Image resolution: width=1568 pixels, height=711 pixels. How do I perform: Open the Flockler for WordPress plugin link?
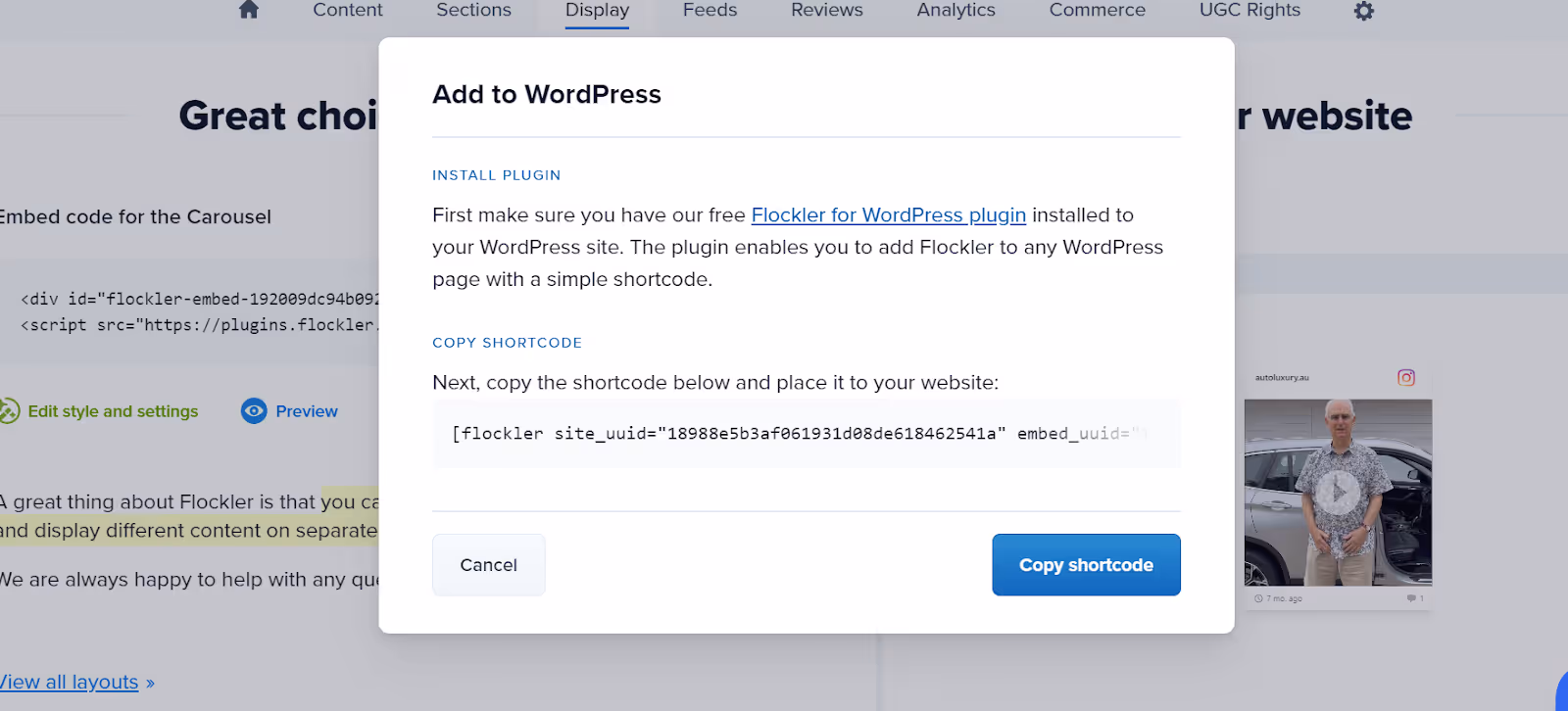[888, 215]
